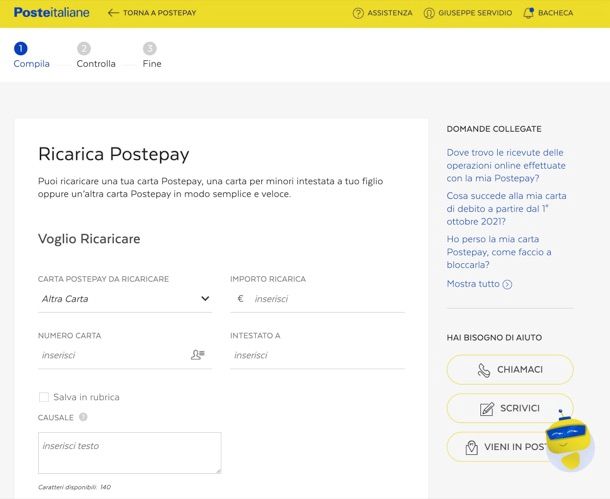Click the Caratteri disponibili: 140 text
The width and height of the screenshot is (610, 499).
click(74, 487)
